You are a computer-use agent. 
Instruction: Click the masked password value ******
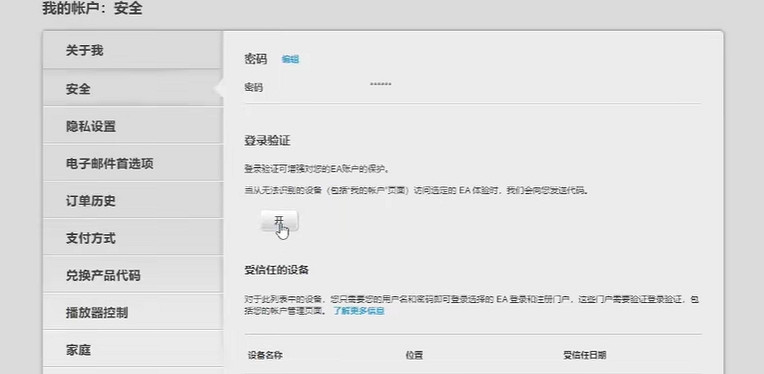381,84
